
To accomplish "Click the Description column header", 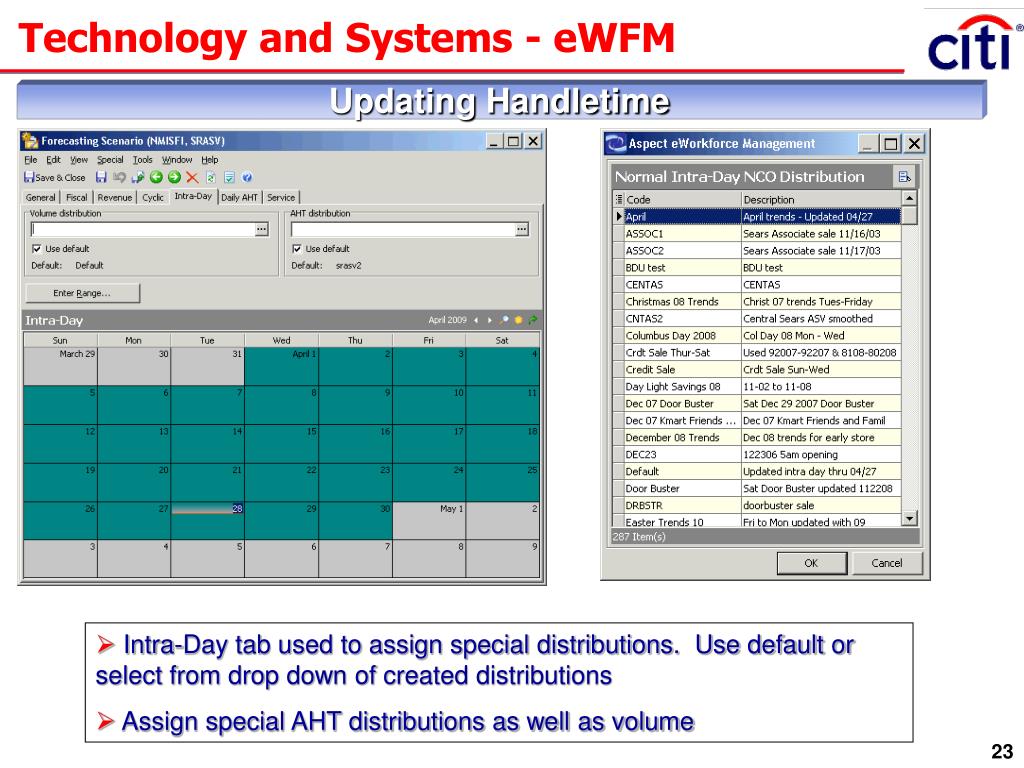I will (x=821, y=199).
